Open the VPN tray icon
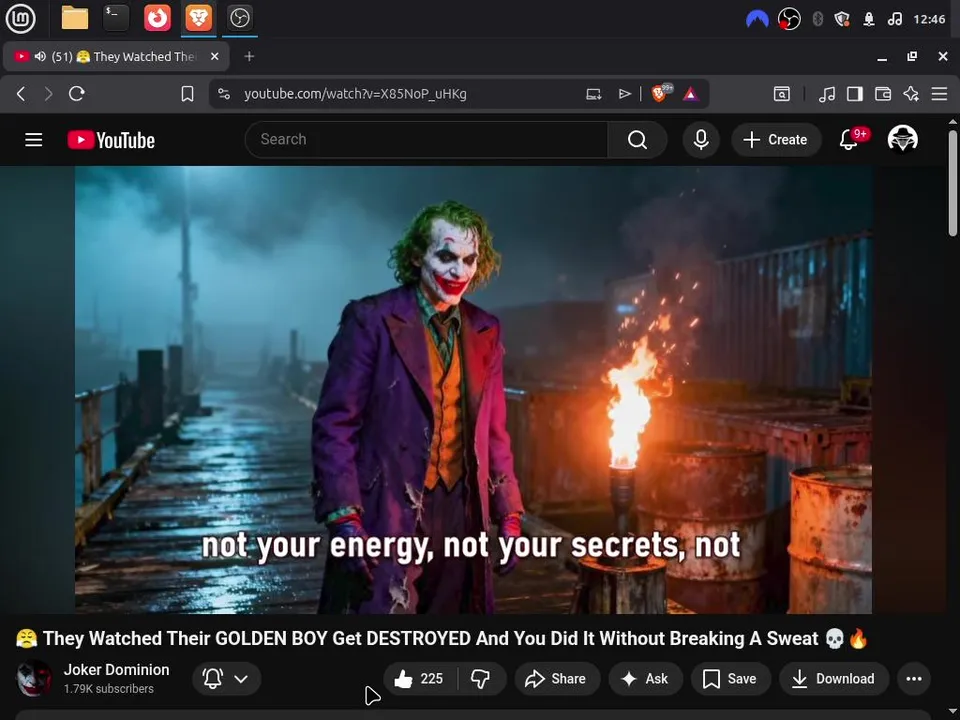The image size is (960, 720). click(757, 20)
